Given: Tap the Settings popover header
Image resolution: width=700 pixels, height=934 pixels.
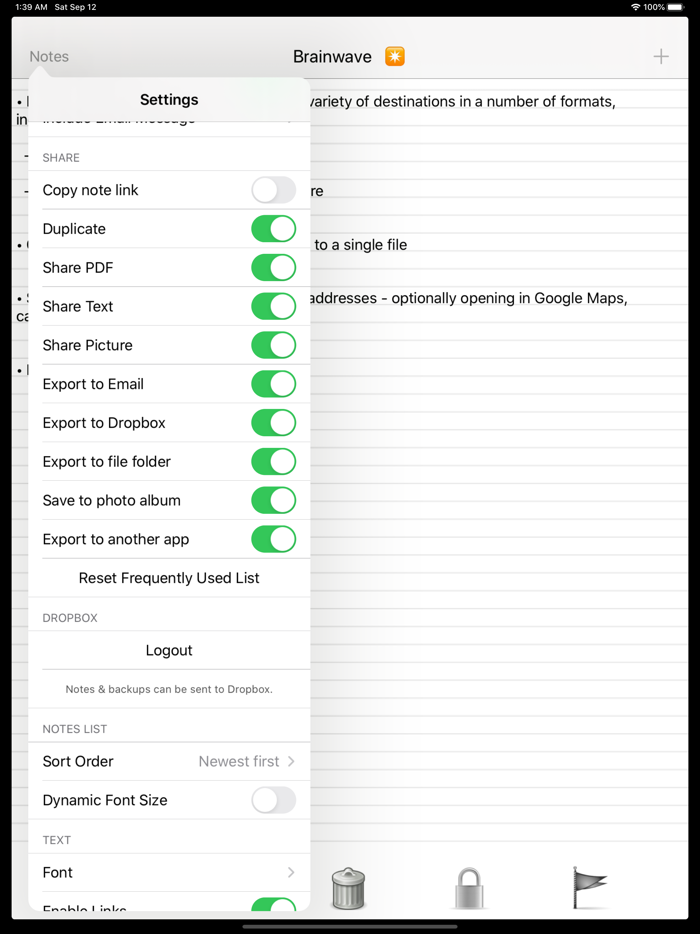Looking at the screenshot, I should 169,99.
